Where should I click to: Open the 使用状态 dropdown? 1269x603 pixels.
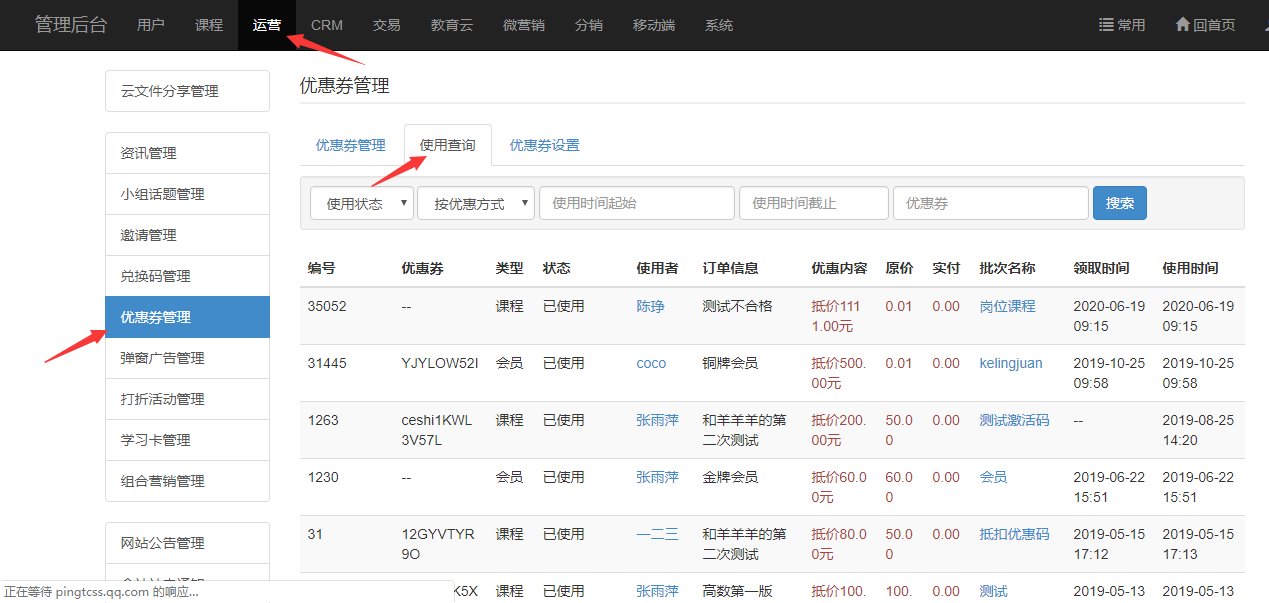(x=362, y=203)
